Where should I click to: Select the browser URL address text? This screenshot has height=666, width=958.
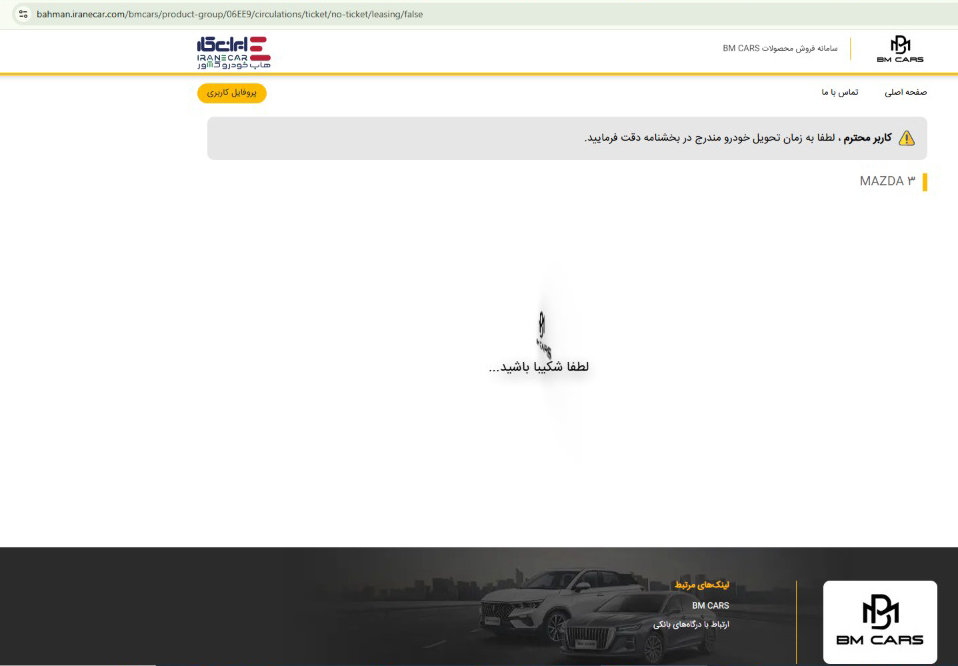pyautogui.click(x=230, y=14)
